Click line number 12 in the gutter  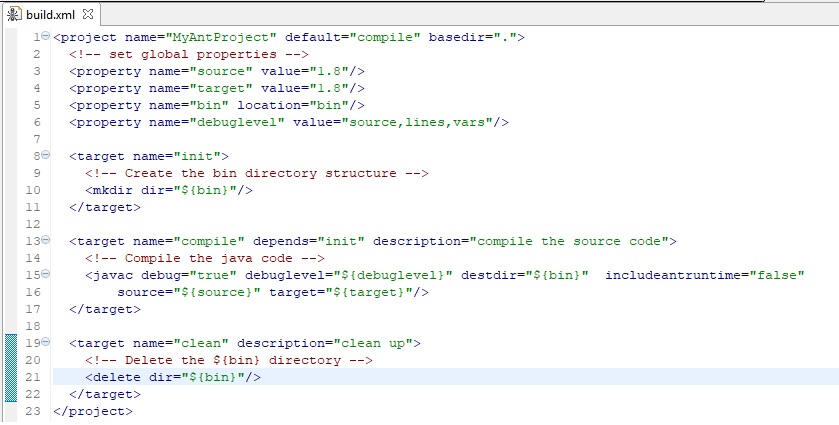point(33,224)
